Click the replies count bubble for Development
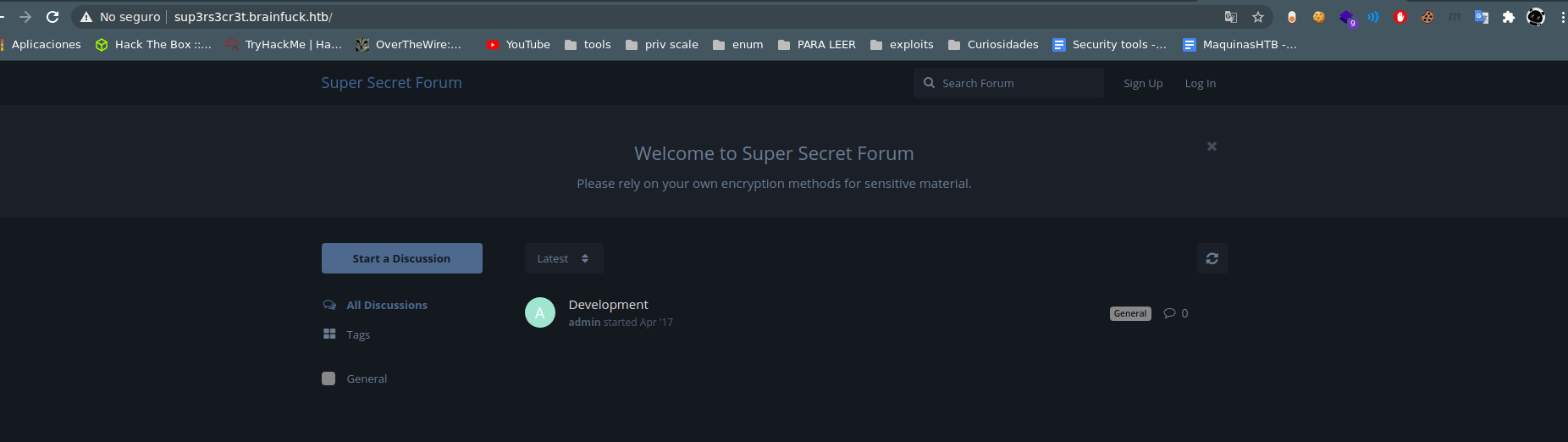The height and width of the screenshot is (442, 1568). click(1176, 313)
